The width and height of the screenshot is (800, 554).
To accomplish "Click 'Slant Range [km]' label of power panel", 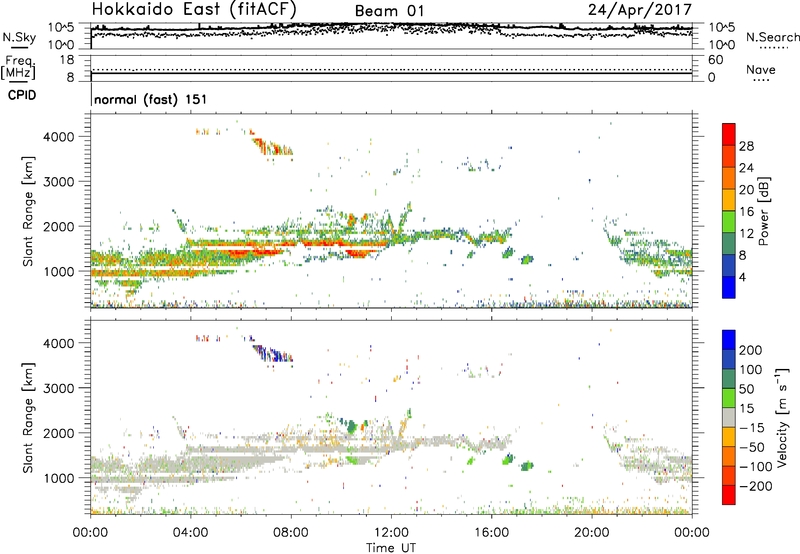I will [28, 211].
